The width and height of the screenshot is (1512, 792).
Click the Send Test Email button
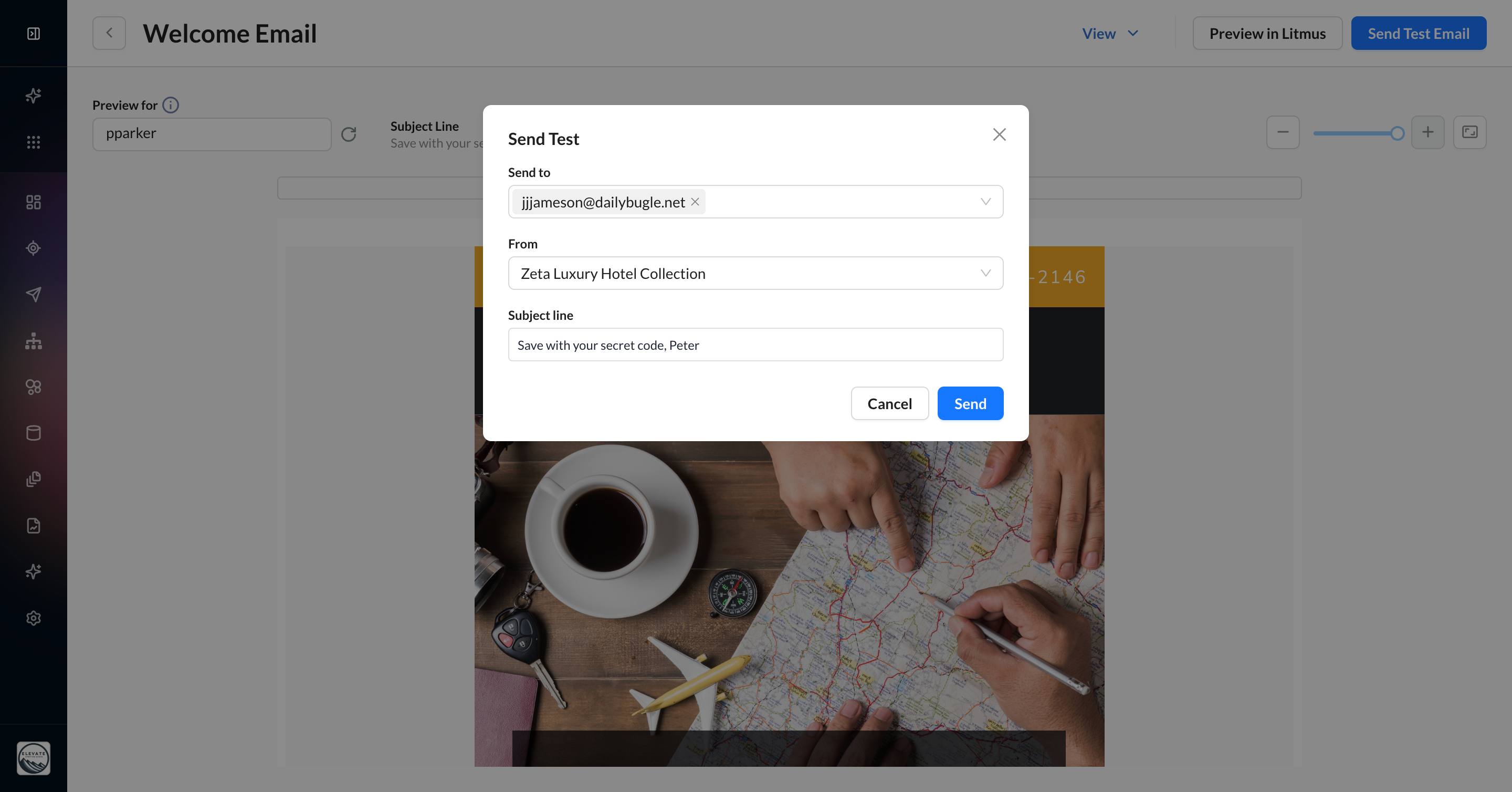[1418, 34]
